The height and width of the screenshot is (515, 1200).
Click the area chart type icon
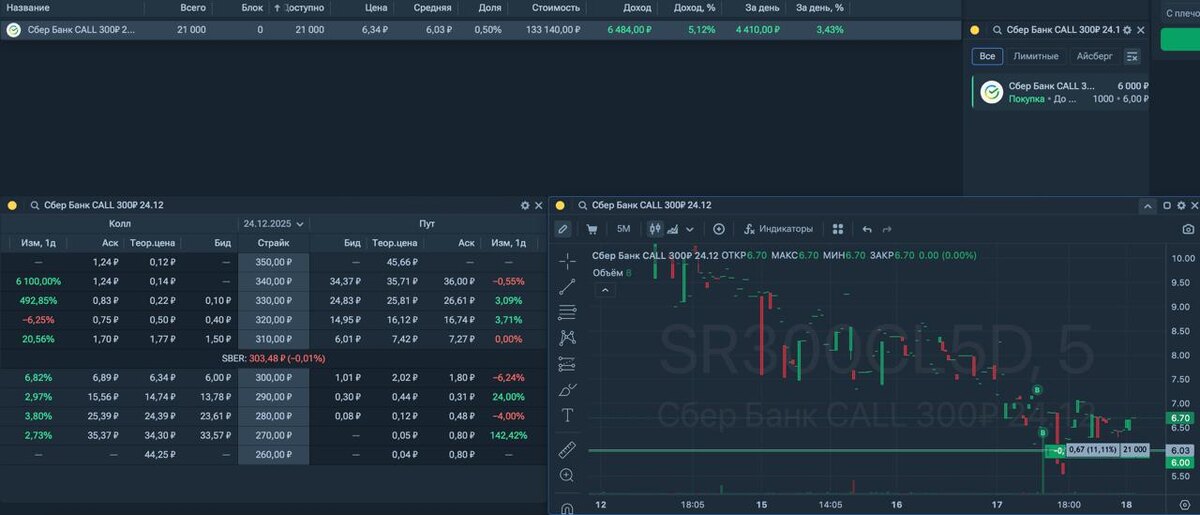click(x=673, y=229)
